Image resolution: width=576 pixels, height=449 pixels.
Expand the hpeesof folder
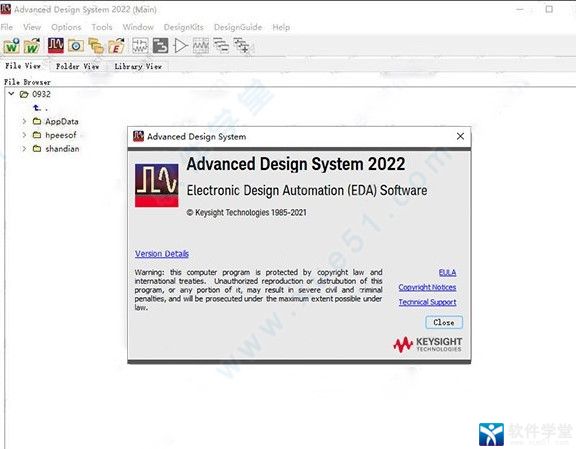click(24, 135)
